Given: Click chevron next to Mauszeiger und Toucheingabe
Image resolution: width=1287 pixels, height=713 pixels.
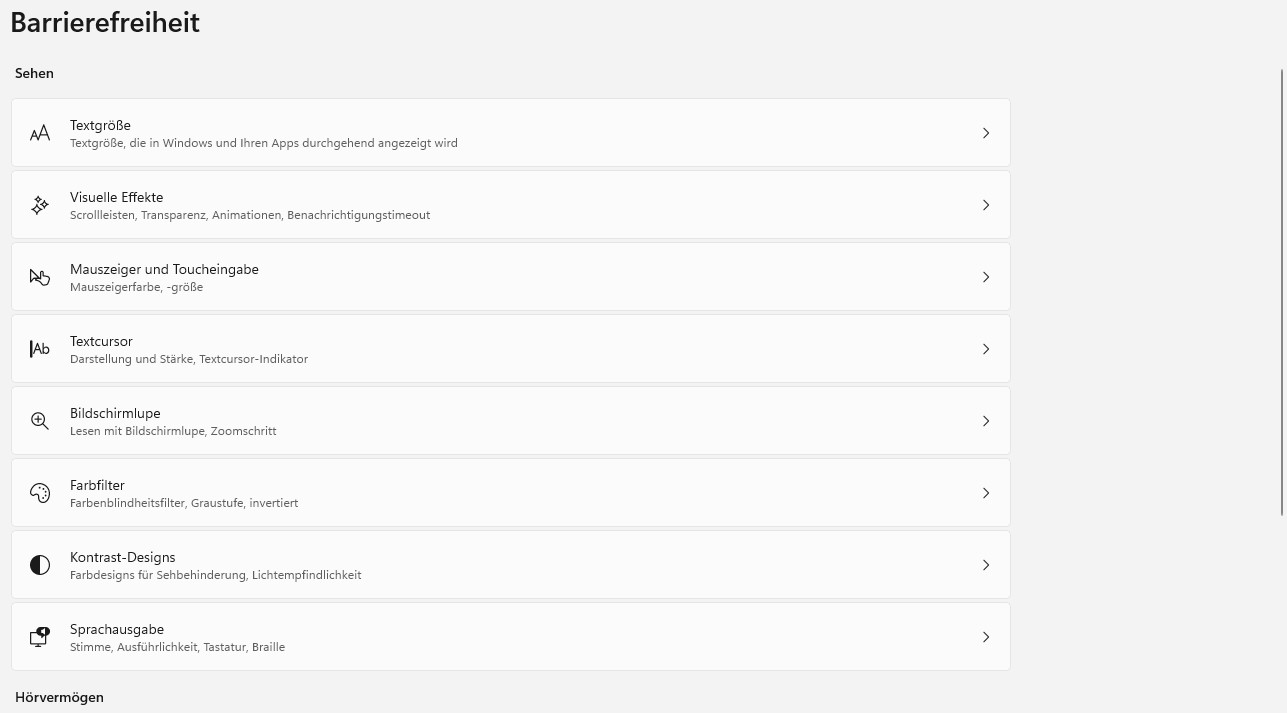Looking at the screenshot, I should [x=986, y=277].
